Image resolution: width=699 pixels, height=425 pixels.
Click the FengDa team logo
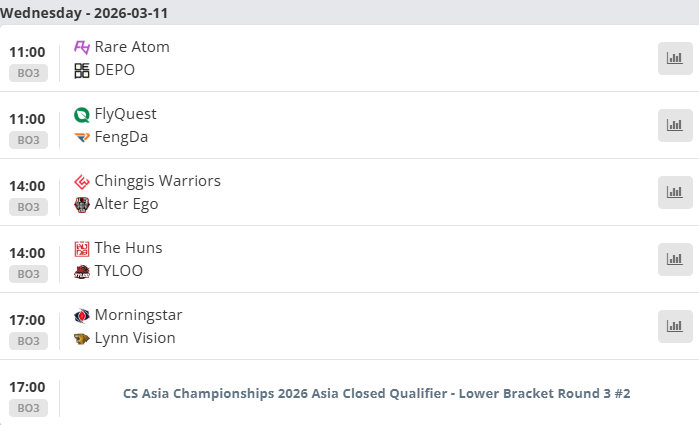point(82,137)
